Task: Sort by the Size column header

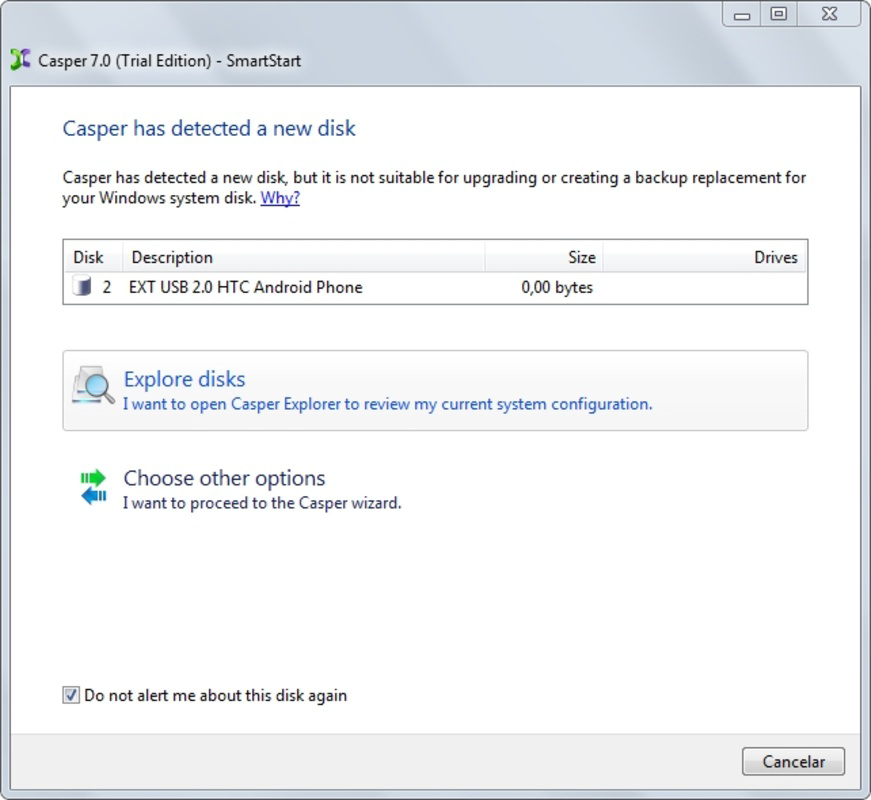Action: click(x=544, y=257)
